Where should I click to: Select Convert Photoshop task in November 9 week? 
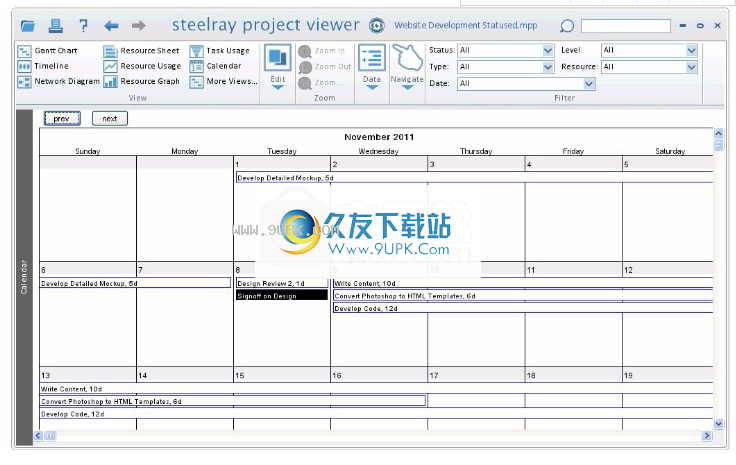[523, 296]
